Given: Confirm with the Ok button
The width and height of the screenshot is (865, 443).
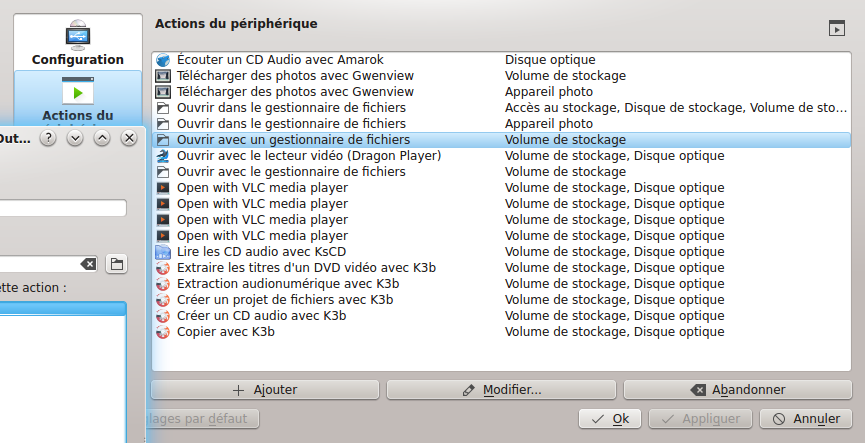Looking at the screenshot, I should [610, 419].
